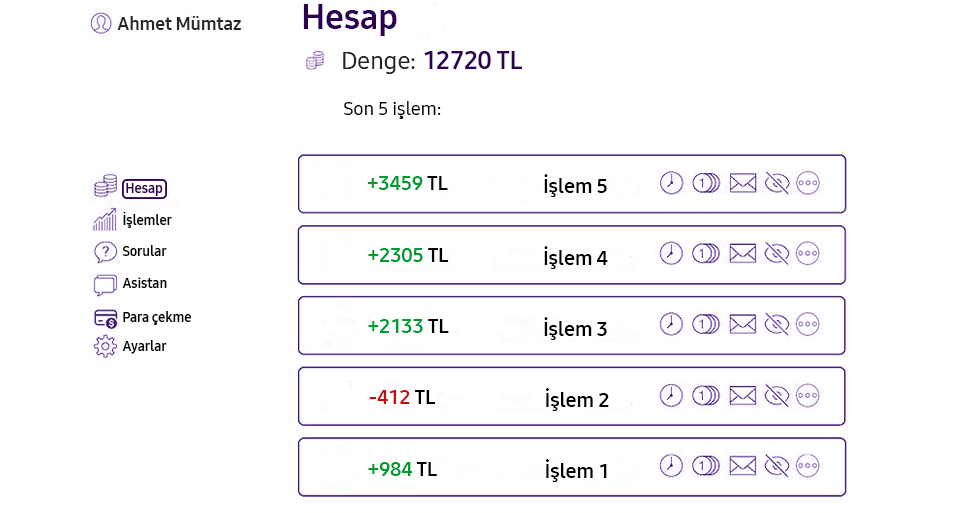
Task: Select the +2305 TL İşlem 4 row
Action: tap(572, 255)
